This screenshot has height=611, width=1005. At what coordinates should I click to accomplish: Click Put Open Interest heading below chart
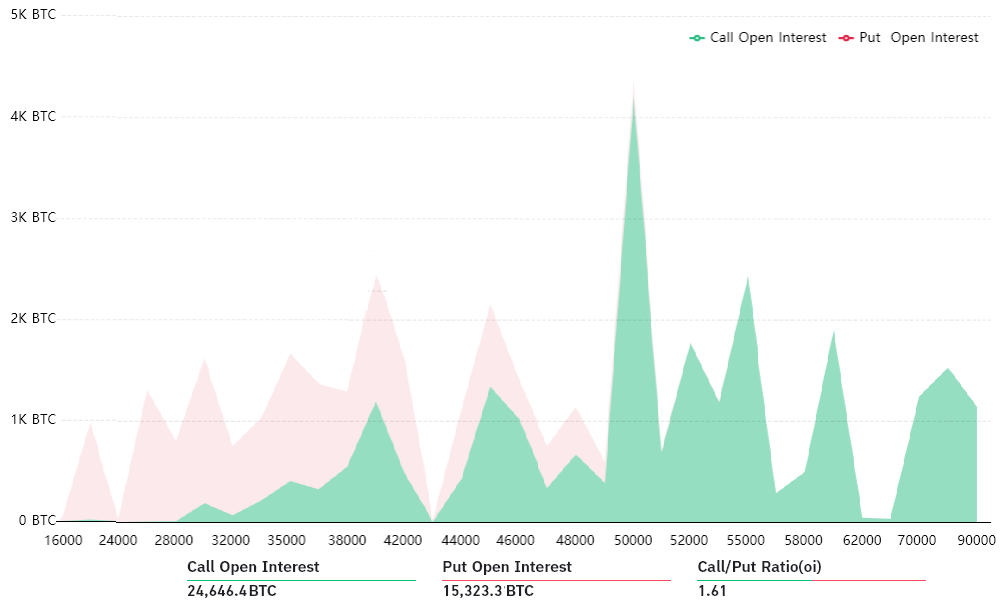click(x=507, y=567)
